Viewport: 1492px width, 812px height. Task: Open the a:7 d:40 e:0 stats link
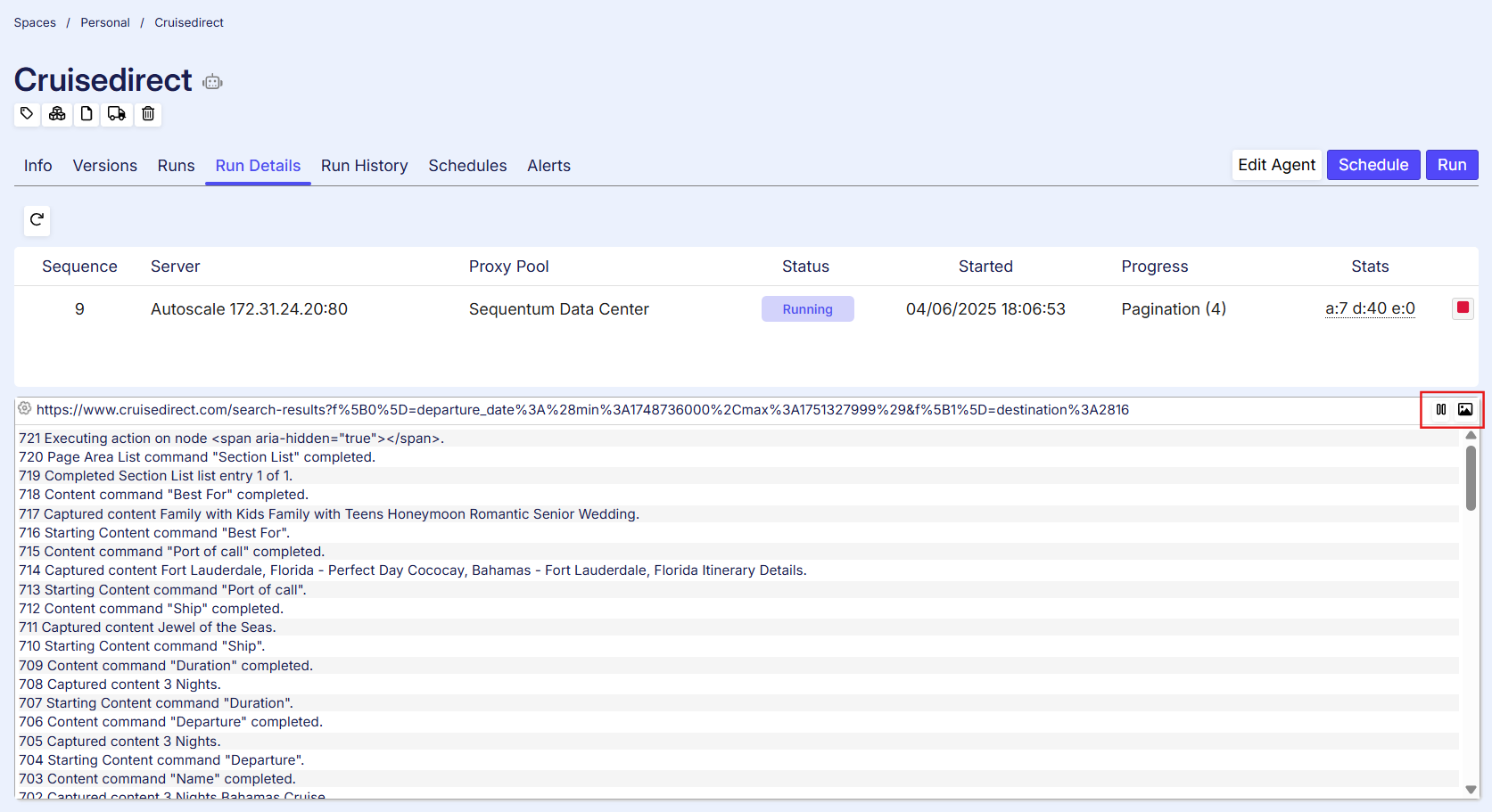[1370, 308]
